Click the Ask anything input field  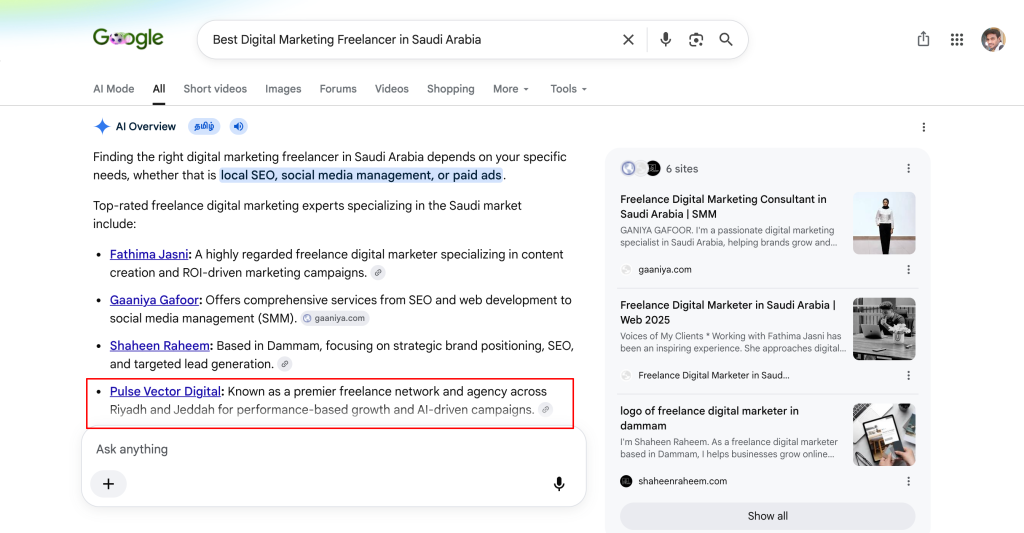333,449
